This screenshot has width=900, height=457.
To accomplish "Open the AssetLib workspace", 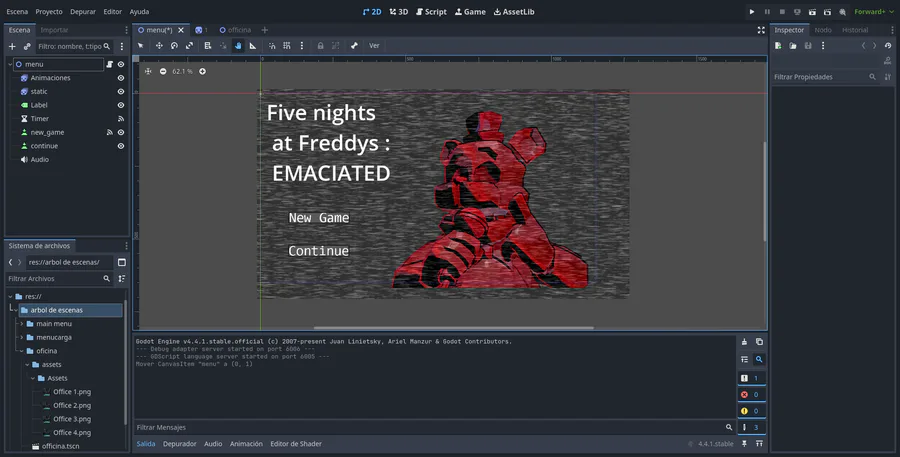I will point(514,11).
